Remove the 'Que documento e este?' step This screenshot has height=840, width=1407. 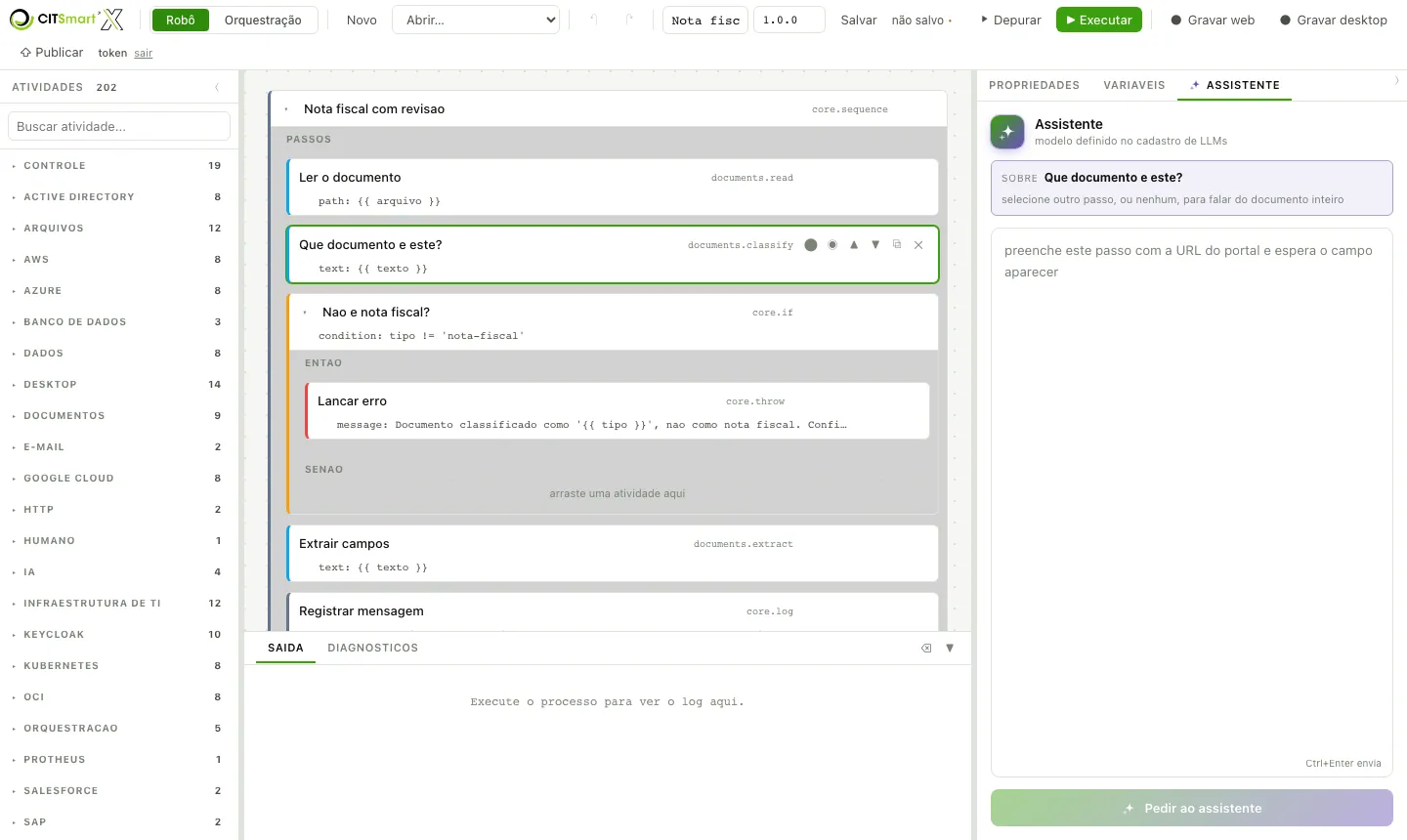click(x=918, y=245)
